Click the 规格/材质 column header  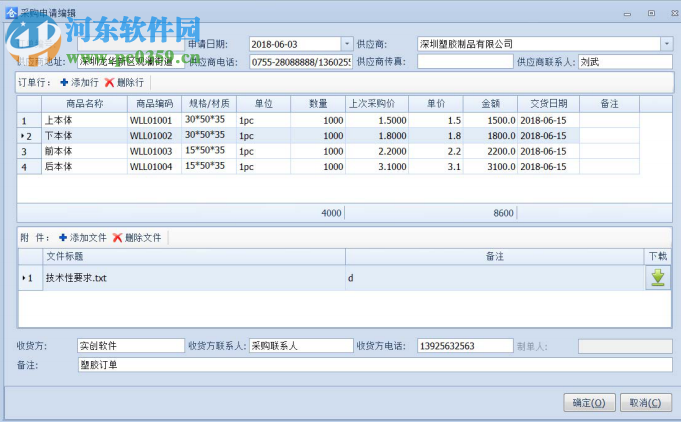(x=209, y=104)
